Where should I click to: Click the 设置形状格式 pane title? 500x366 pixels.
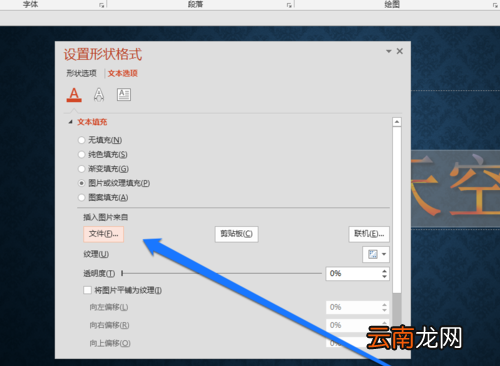point(103,54)
